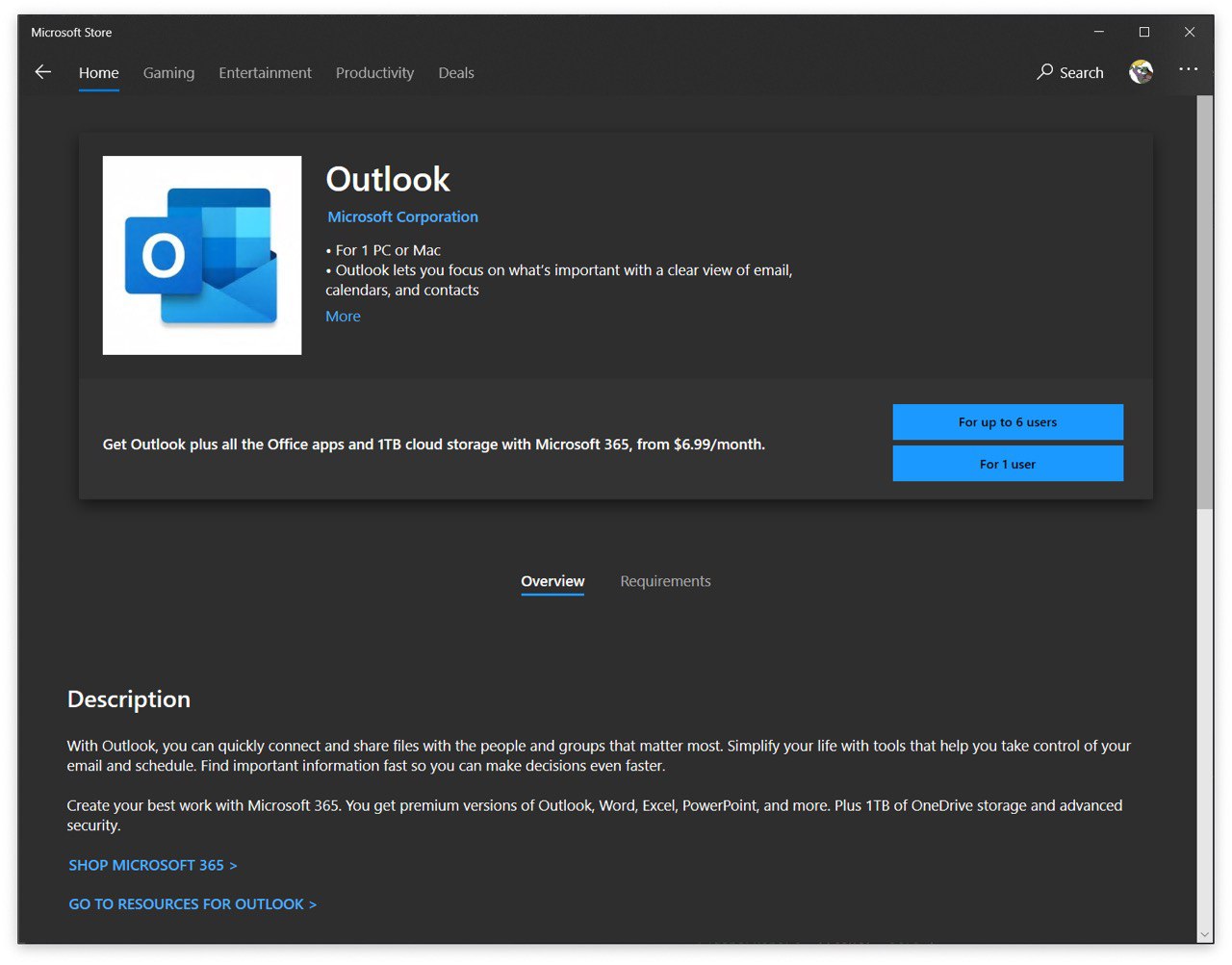Go back with the back arrow
Image resolution: width=1232 pixels, height=965 pixels.
coord(42,72)
